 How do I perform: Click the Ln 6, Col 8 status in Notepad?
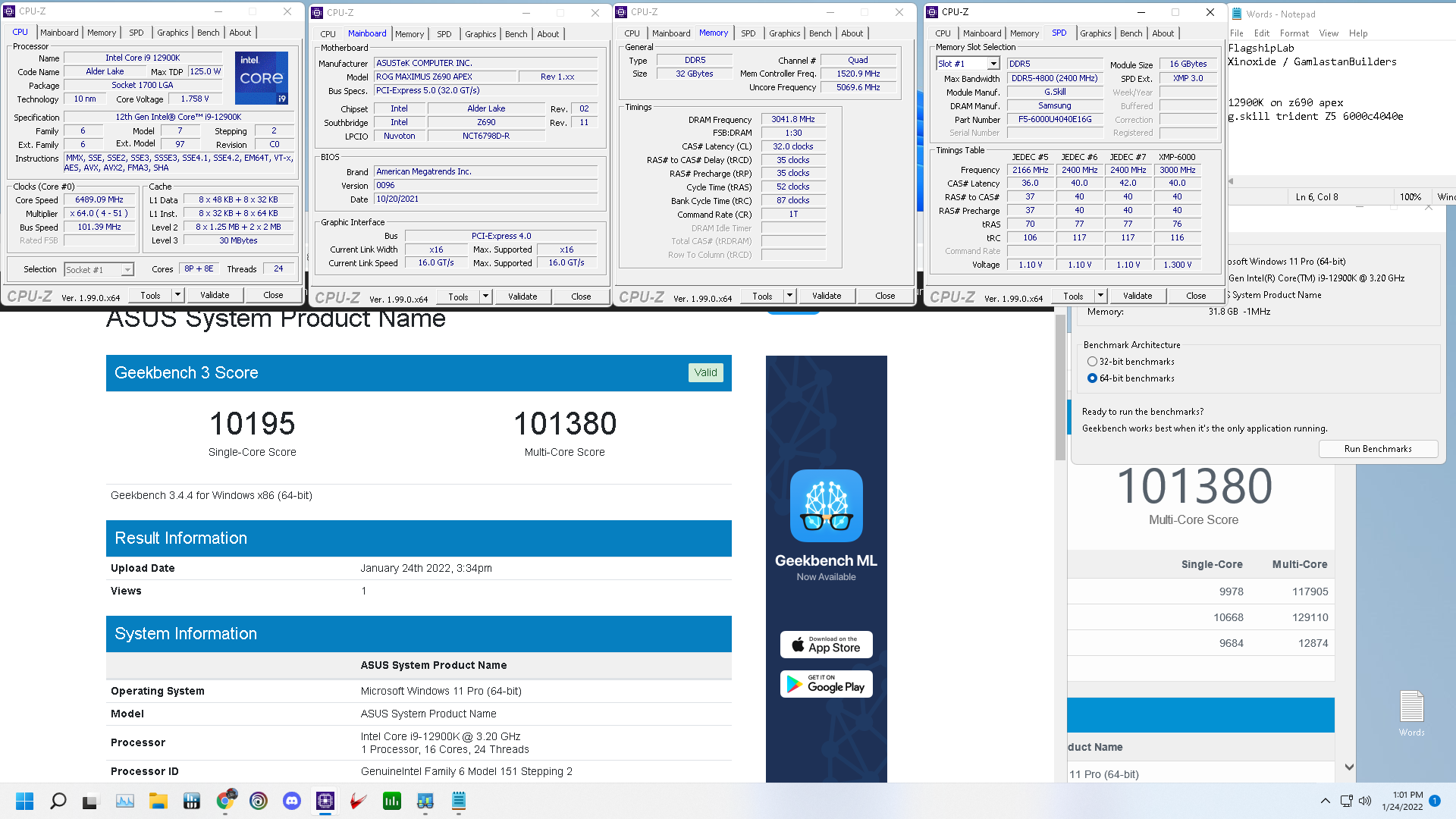(1316, 197)
